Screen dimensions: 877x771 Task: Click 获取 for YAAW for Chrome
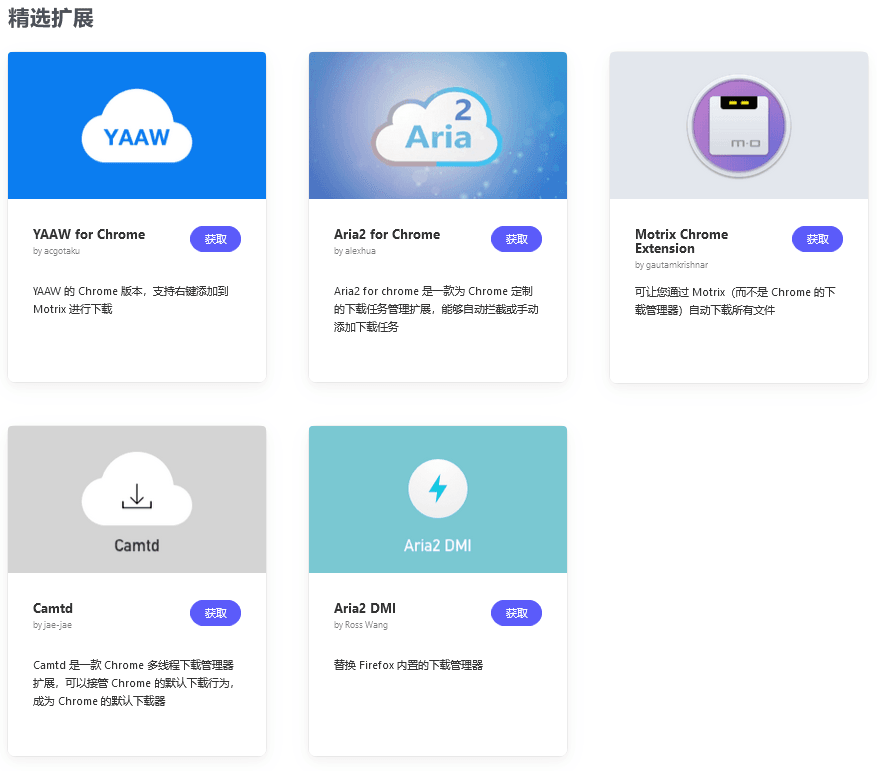click(x=215, y=239)
